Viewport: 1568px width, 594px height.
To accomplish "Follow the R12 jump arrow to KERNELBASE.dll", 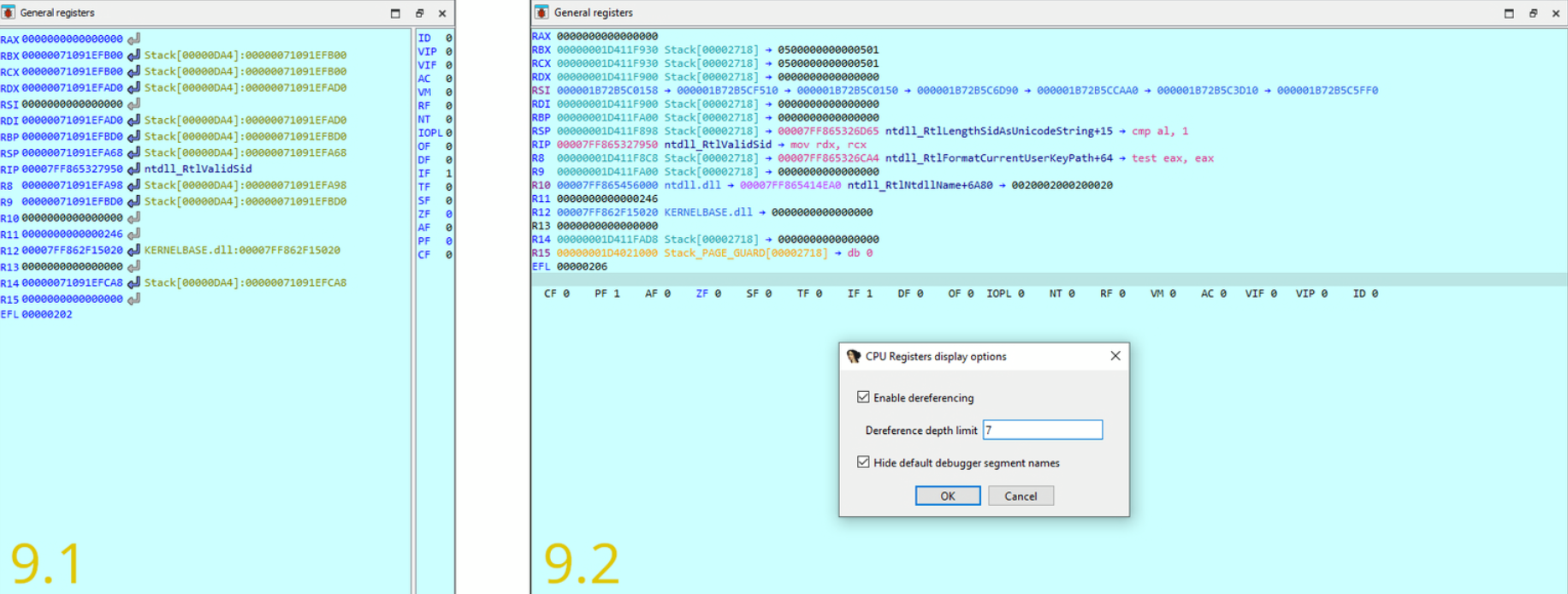I will point(133,251).
